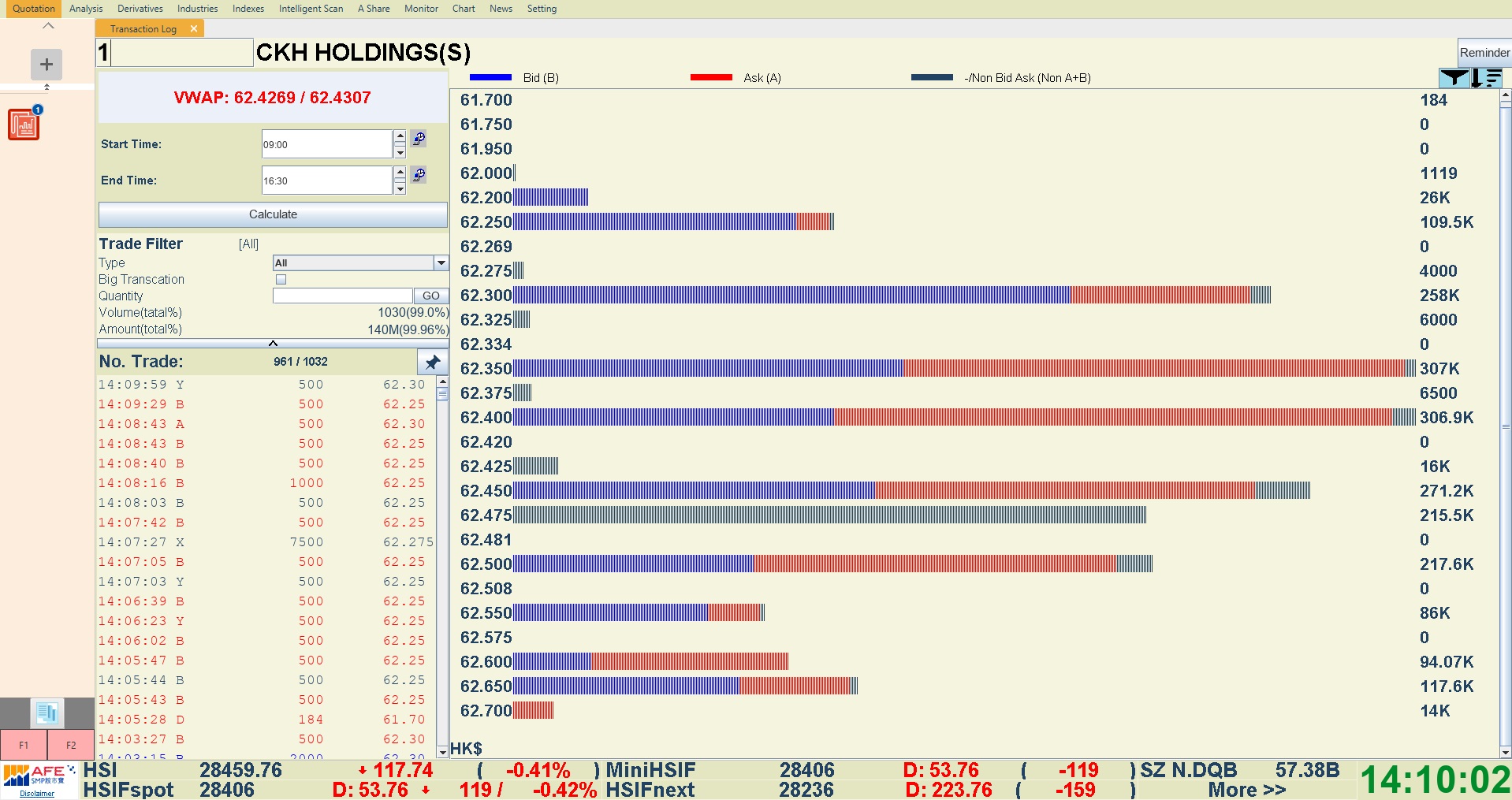
Task: Click the plus add-panel icon in sidebar
Action: tap(47, 65)
